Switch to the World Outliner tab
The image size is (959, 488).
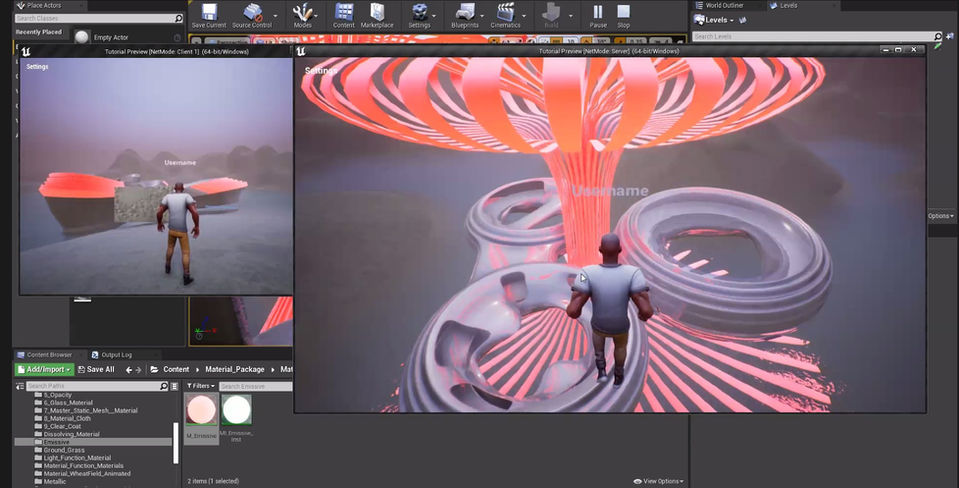723,5
